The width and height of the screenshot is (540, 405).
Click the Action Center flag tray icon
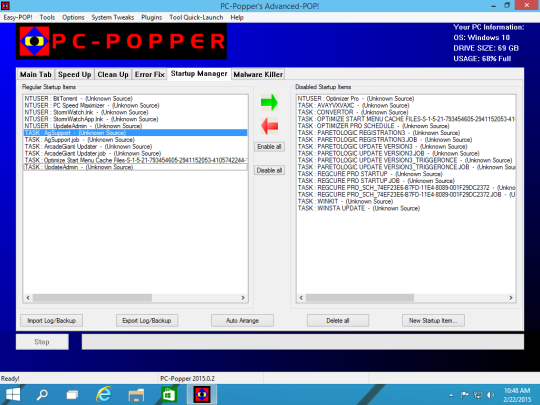[464, 395]
